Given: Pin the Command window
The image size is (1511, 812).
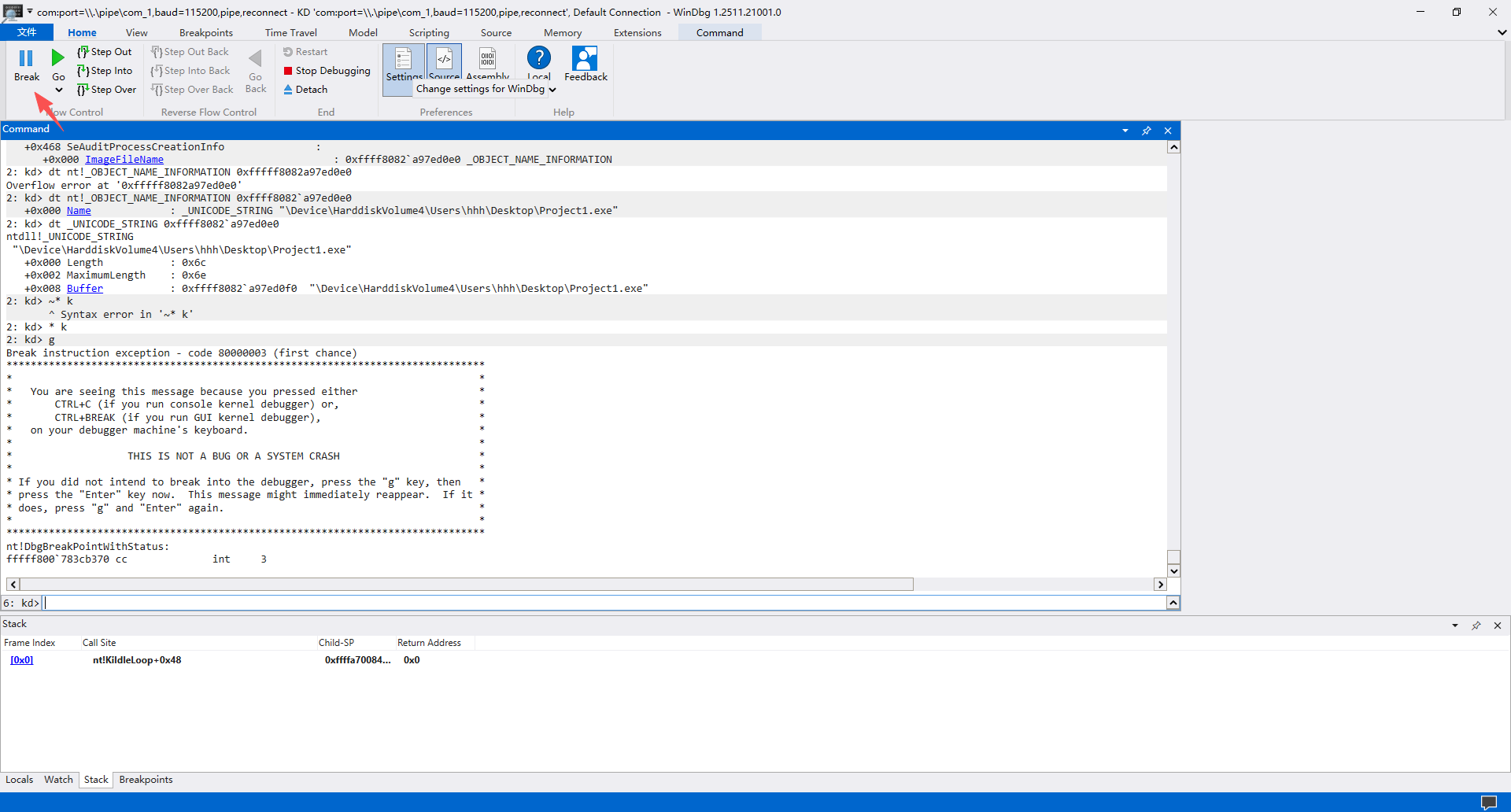Looking at the screenshot, I should point(1147,131).
